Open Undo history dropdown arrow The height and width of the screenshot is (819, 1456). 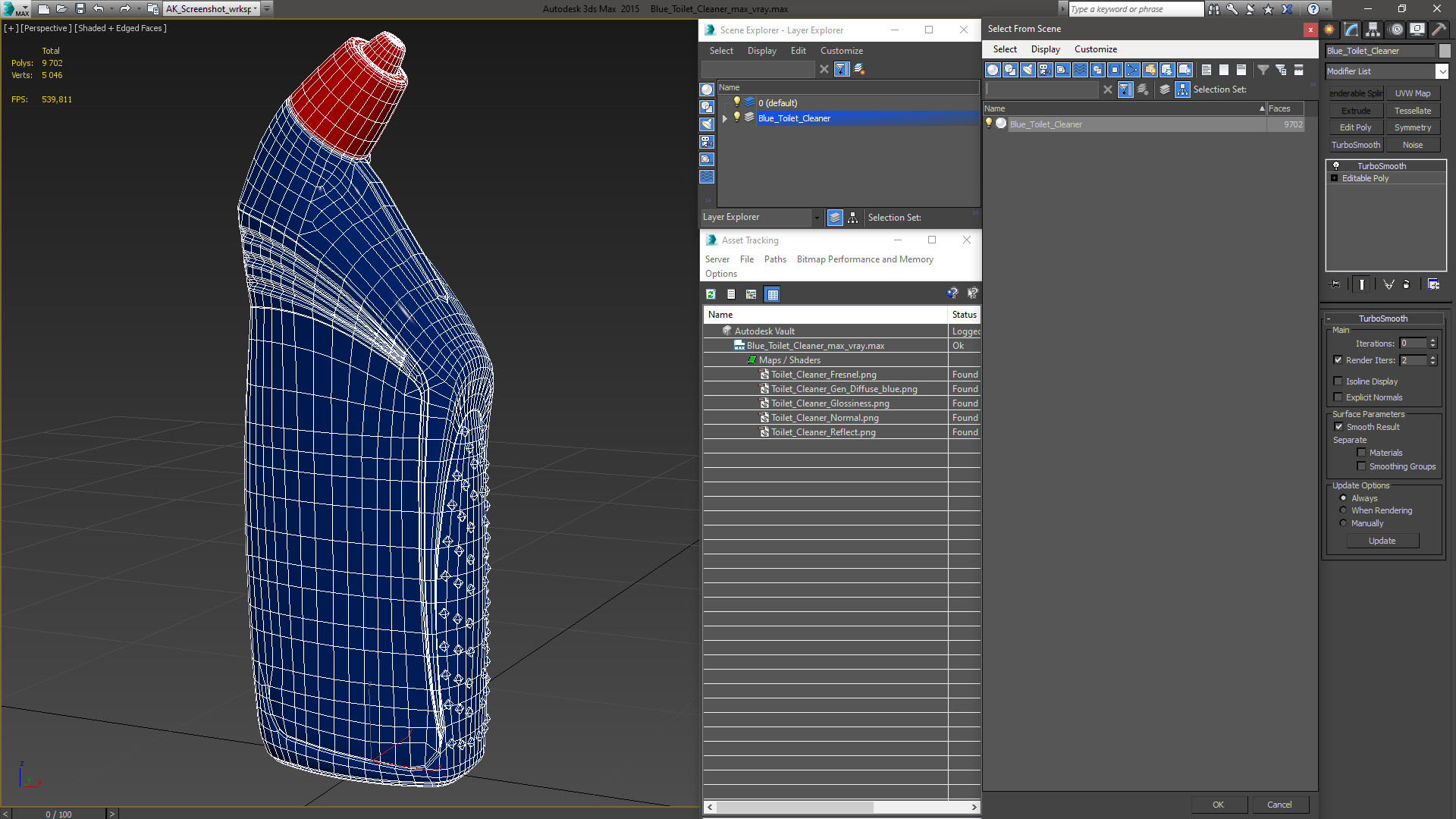[111, 9]
